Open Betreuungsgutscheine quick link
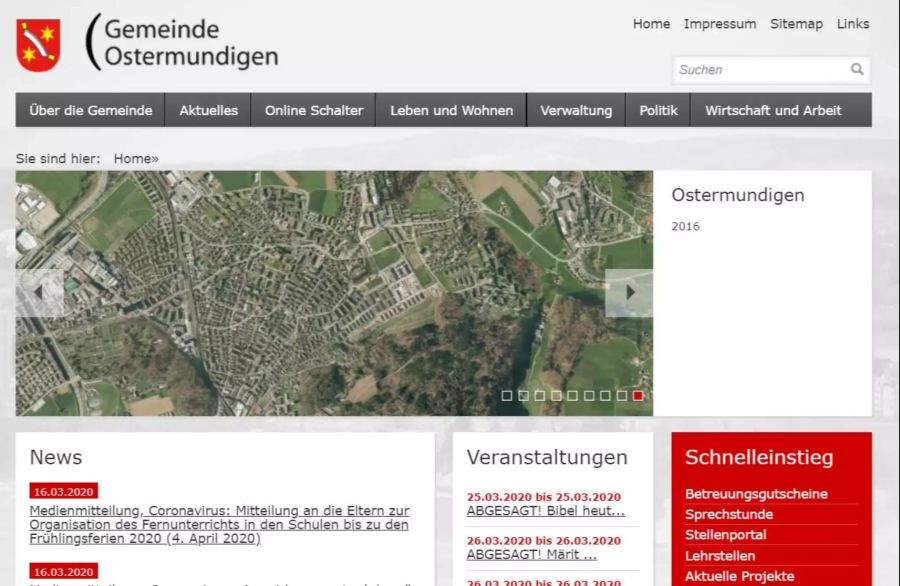The image size is (900, 586). (756, 494)
